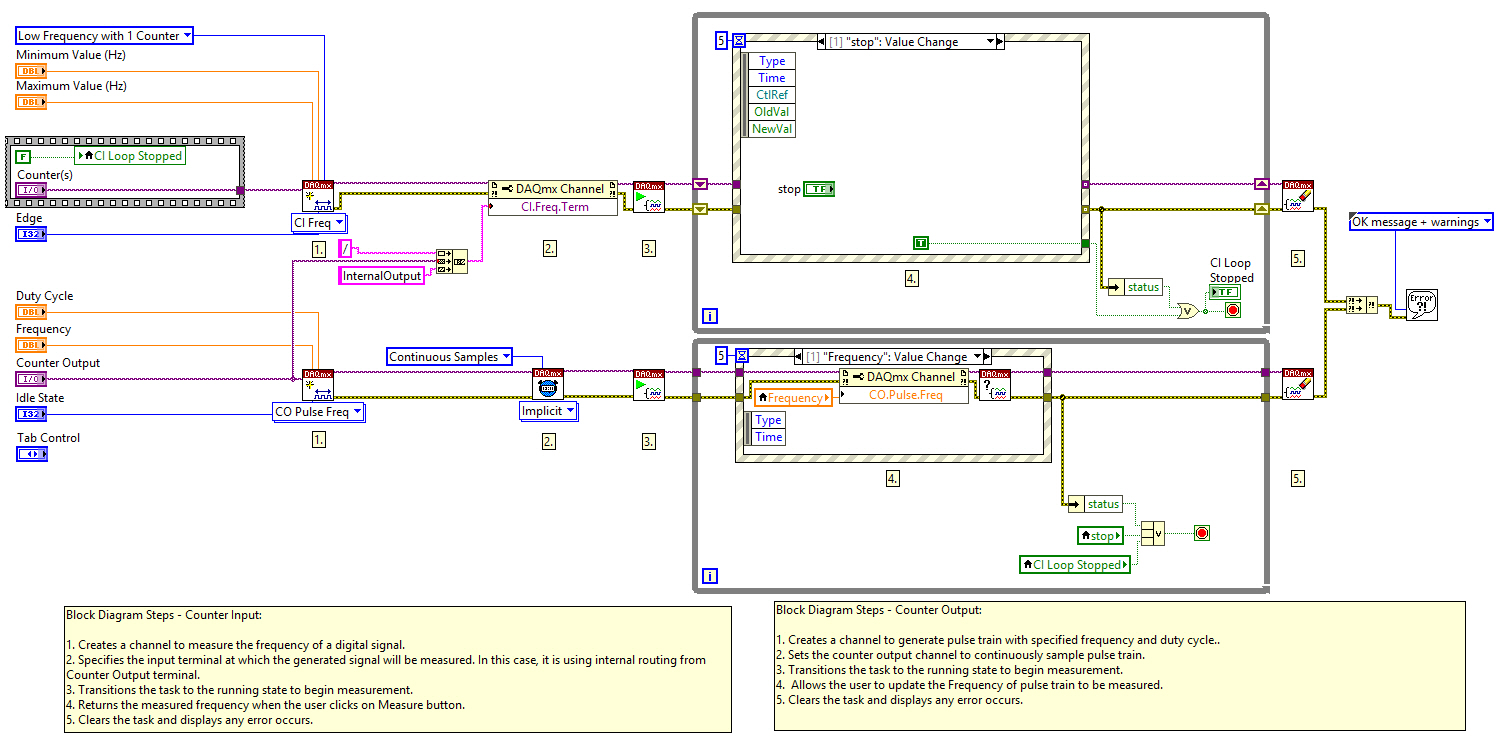Image resolution: width=1503 pixels, height=744 pixels.
Task: Select the Tab Control terminal
Action: coord(31,454)
